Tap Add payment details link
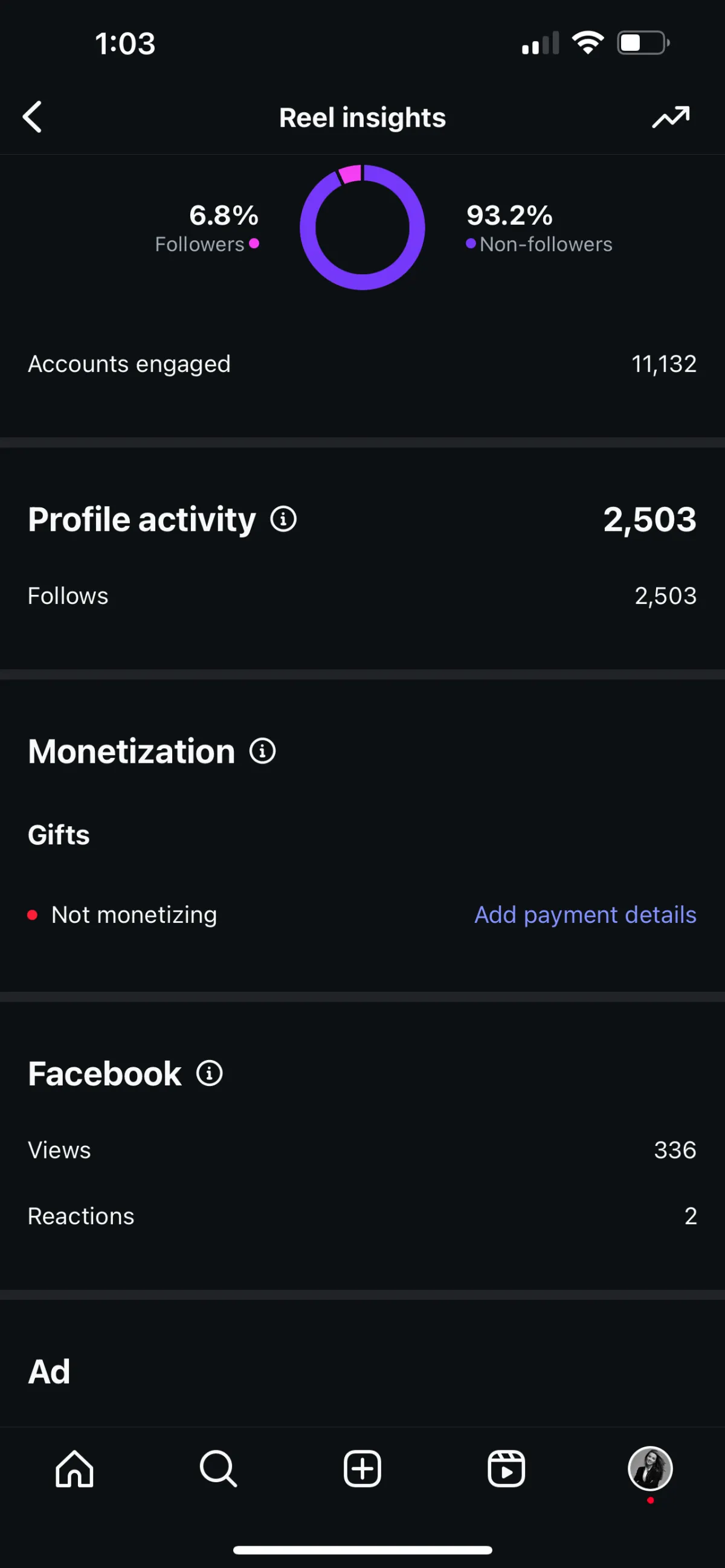Image resolution: width=725 pixels, height=1568 pixels. click(585, 915)
